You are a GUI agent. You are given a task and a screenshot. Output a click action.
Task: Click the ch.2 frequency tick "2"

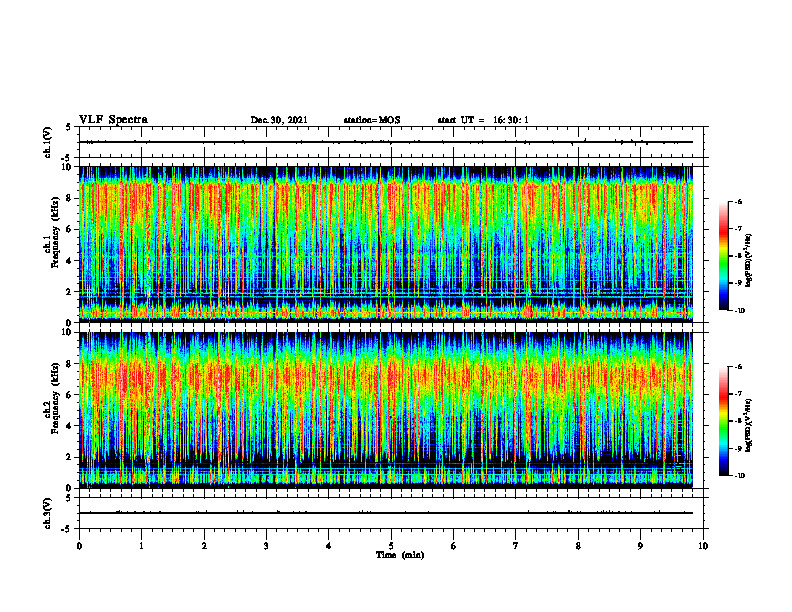tap(70, 457)
